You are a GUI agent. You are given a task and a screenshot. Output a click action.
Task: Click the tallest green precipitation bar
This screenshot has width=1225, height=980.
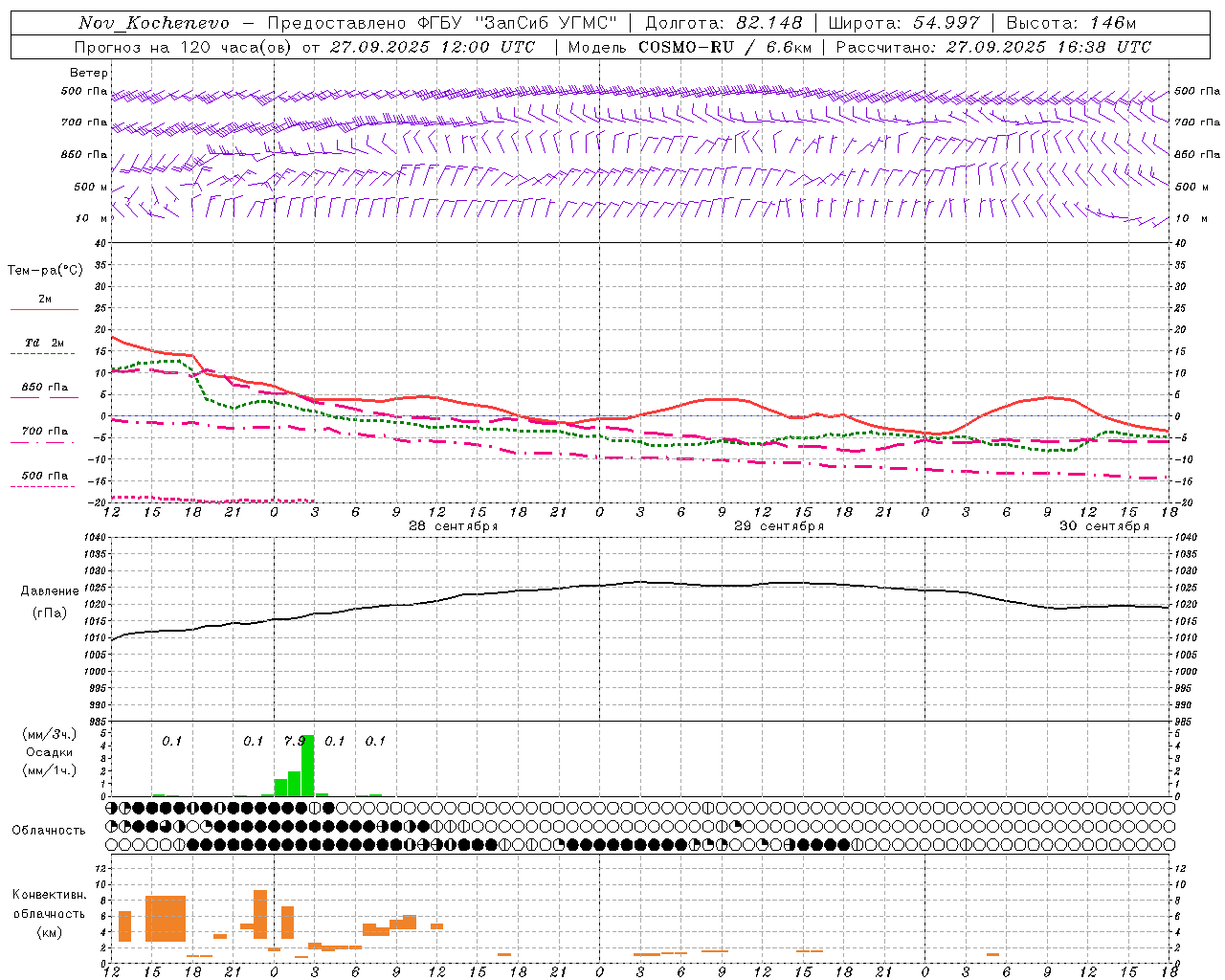coord(307,766)
